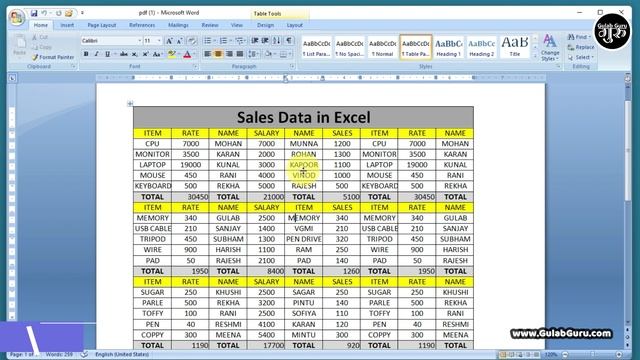The height and width of the screenshot is (360, 640).
Task: Open the References tab
Action: (142, 25)
